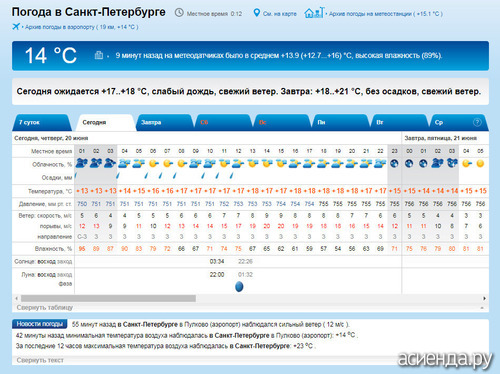Select the Сегодня tab
Viewport: 500px width, 374px height.
106,122
